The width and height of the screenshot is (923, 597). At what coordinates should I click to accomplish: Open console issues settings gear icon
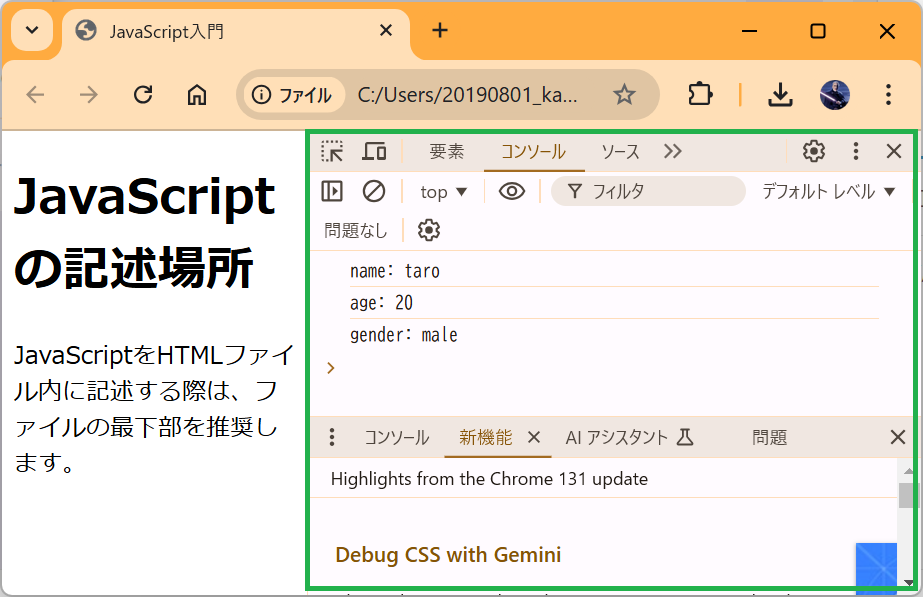coord(429,230)
